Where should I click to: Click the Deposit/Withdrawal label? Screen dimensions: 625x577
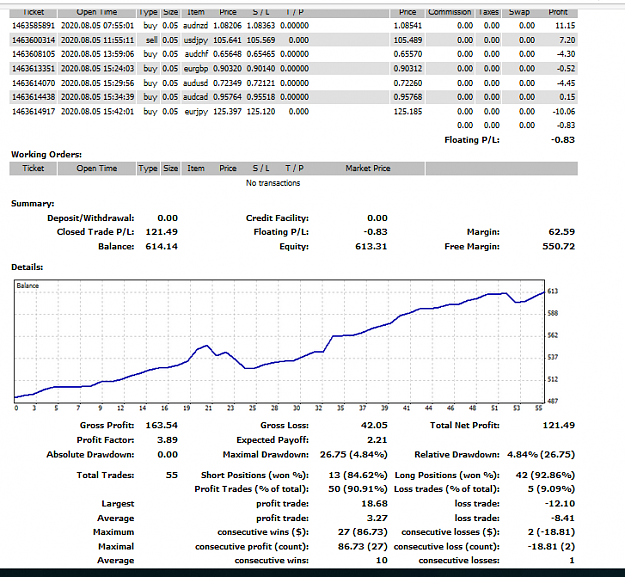point(91,218)
